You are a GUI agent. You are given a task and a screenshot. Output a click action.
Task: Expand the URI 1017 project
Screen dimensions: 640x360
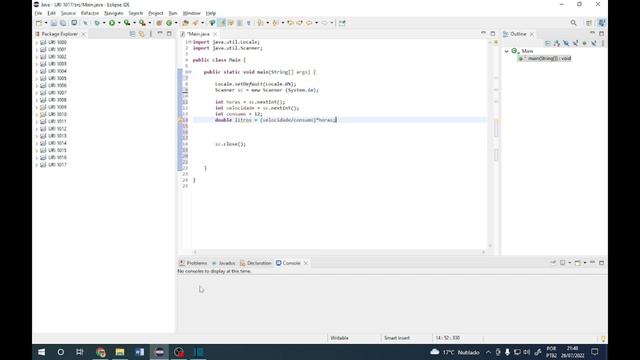click(37, 165)
